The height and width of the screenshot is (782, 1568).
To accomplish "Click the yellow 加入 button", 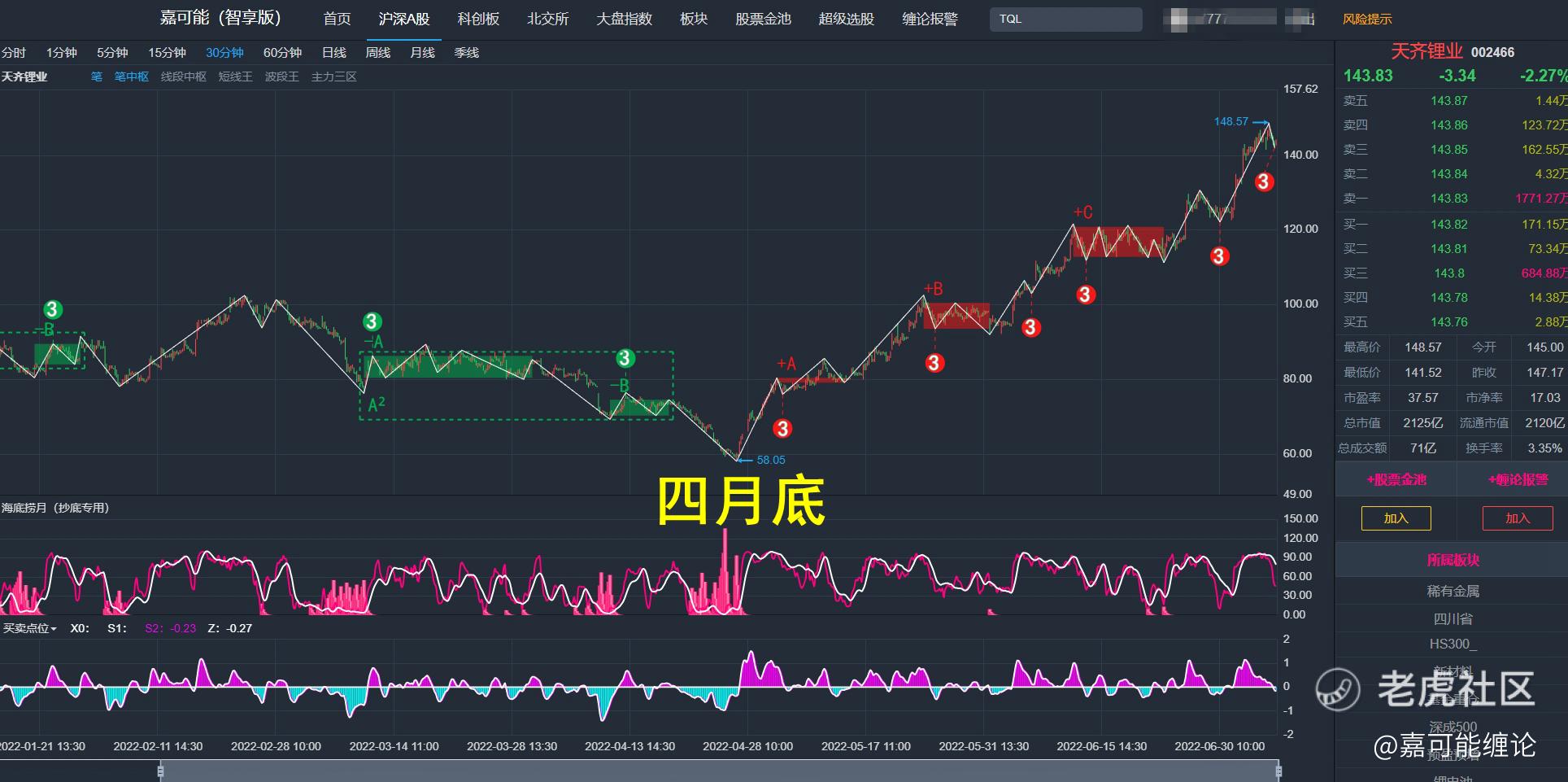I will tap(1396, 518).
